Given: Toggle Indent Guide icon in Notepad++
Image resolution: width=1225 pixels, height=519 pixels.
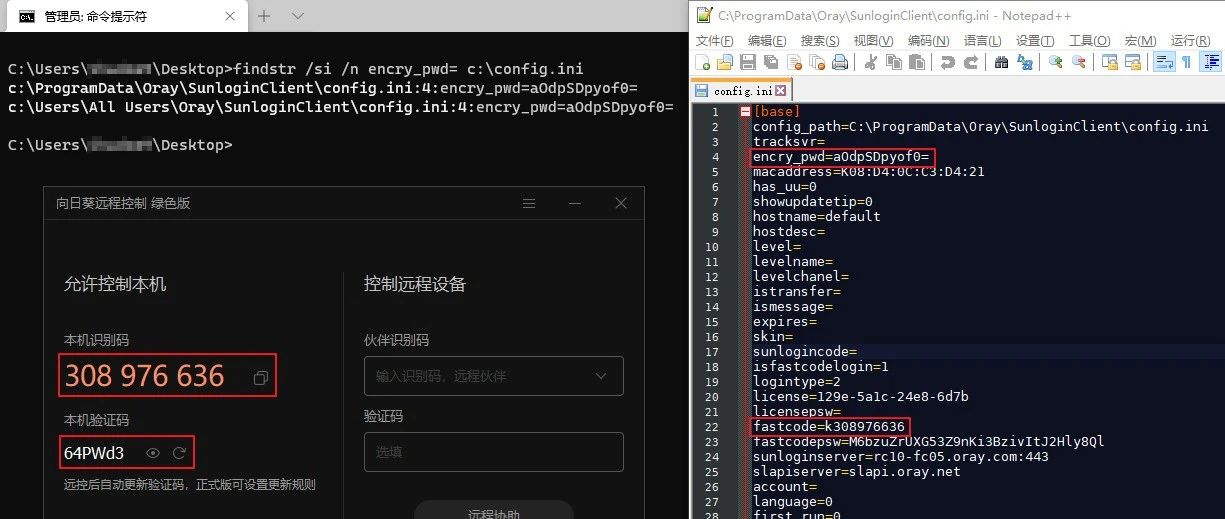Looking at the screenshot, I should click(x=1211, y=62).
